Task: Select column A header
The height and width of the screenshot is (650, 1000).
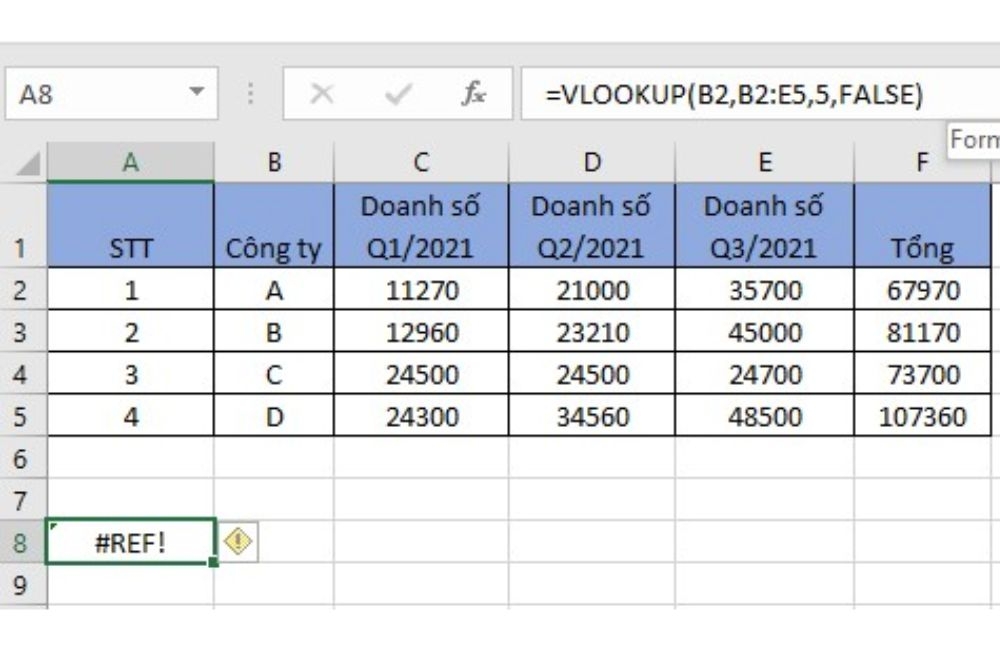Action: [x=131, y=162]
